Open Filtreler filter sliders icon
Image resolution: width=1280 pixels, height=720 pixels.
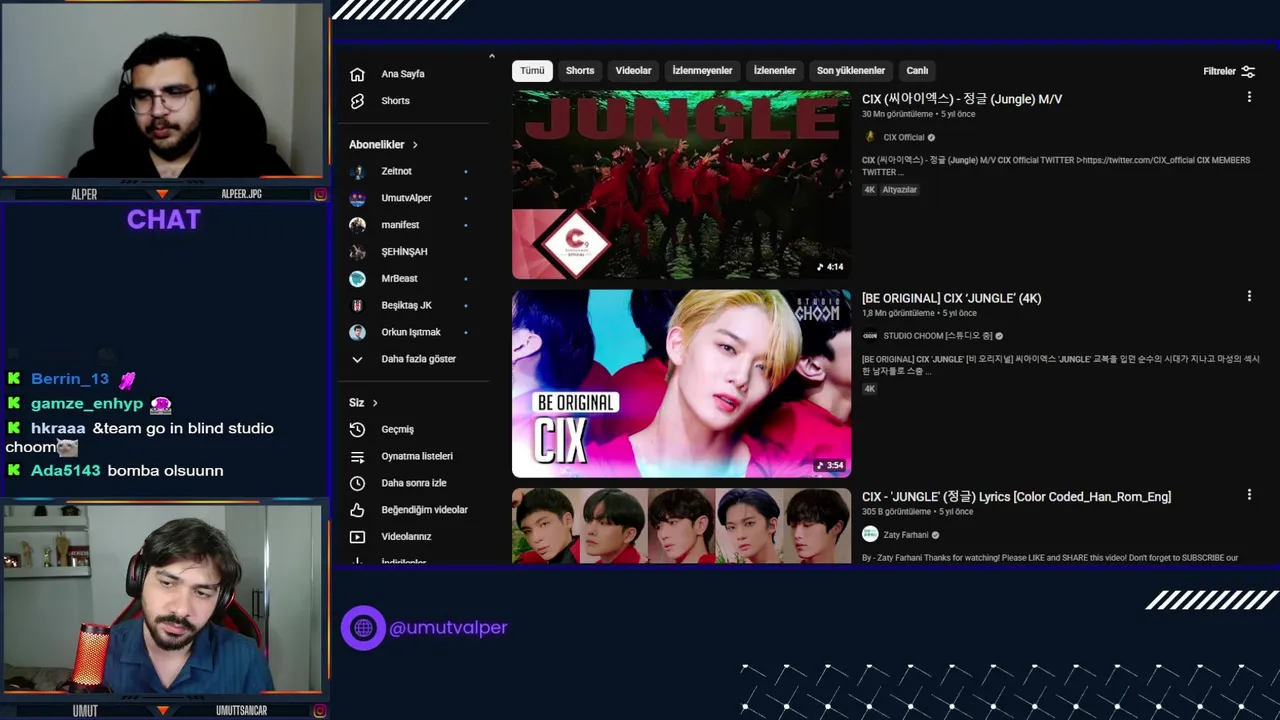[1248, 71]
